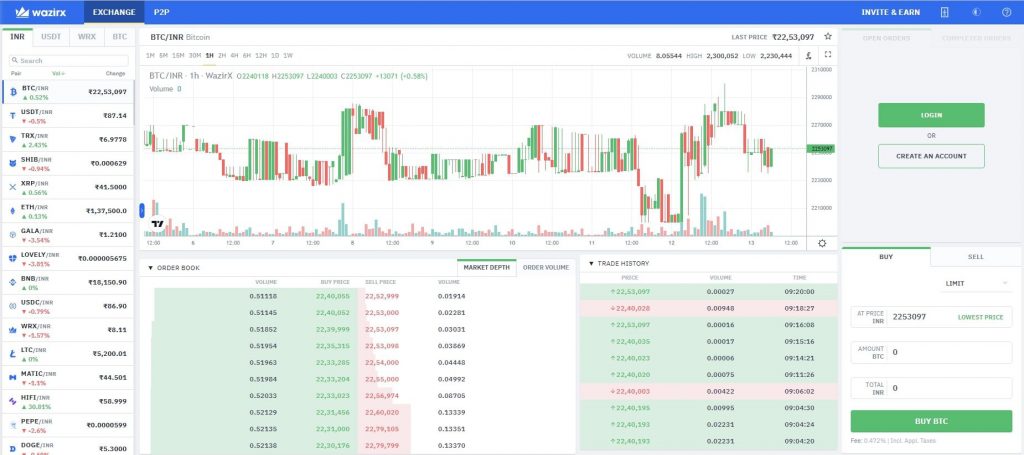1024x455 pixels.
Task: Set chart interval to 4H
Action: click(x=234, y=55)
